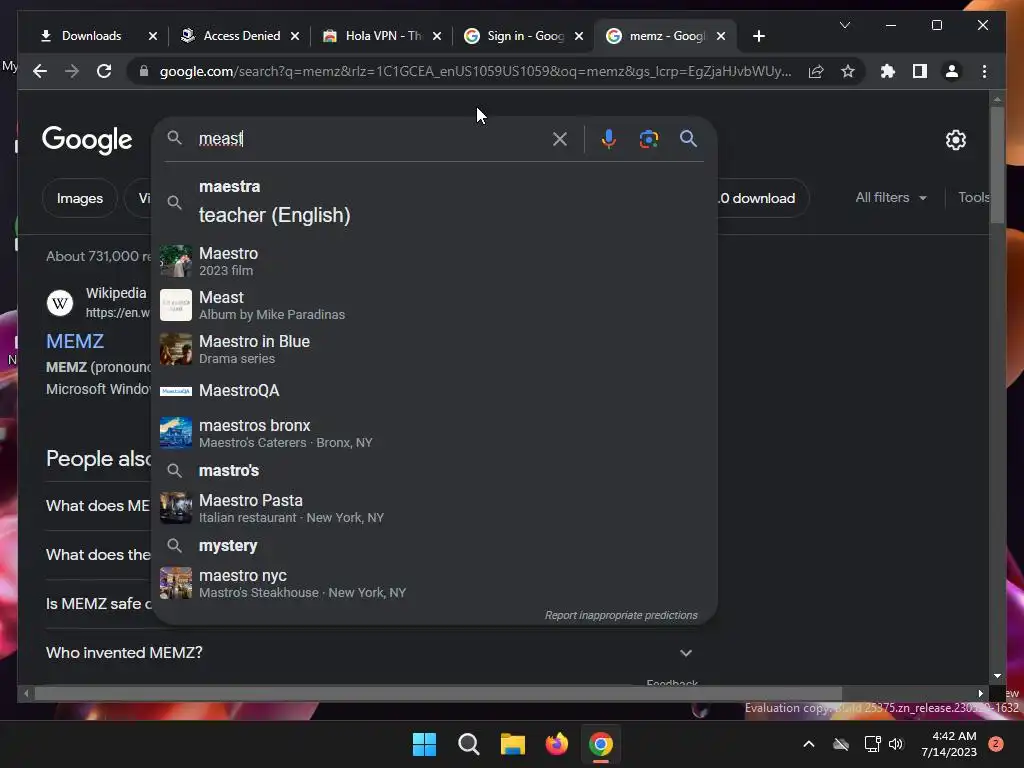Open the volume control in tray

click(896, 744)
